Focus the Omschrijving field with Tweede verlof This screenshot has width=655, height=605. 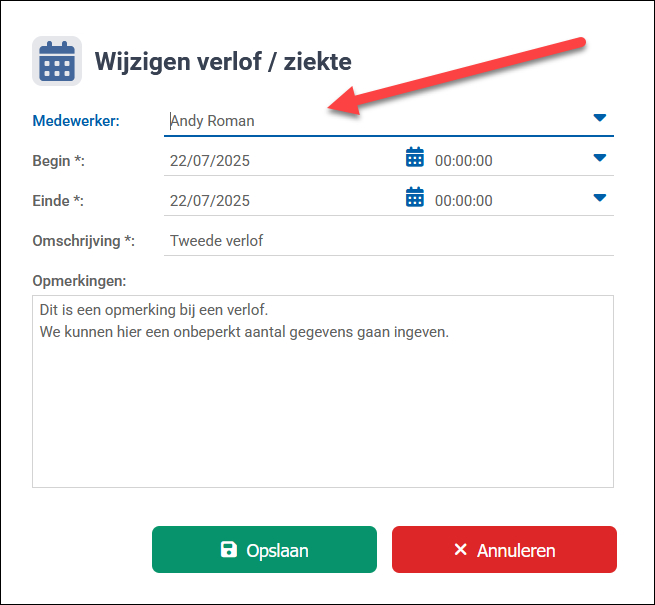tap(388, 241)
